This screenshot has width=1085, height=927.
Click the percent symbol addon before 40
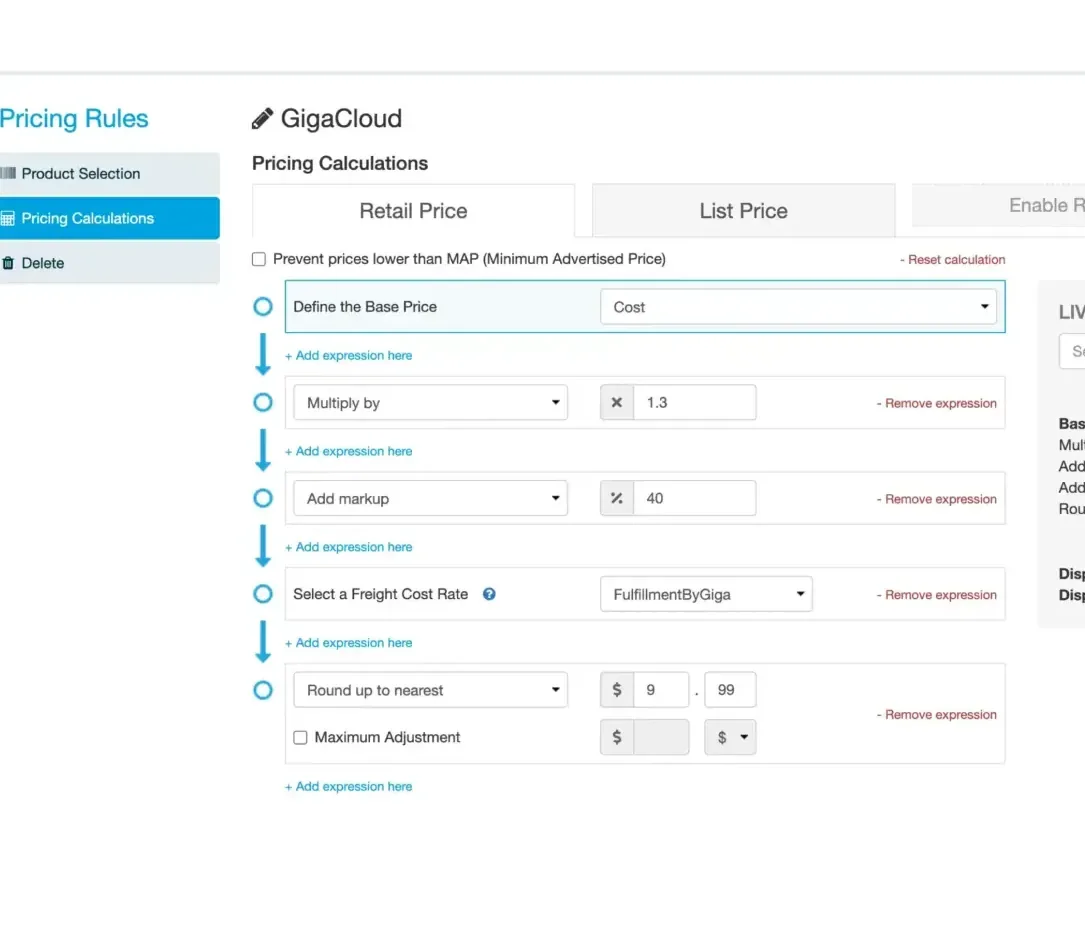[617, 498]
